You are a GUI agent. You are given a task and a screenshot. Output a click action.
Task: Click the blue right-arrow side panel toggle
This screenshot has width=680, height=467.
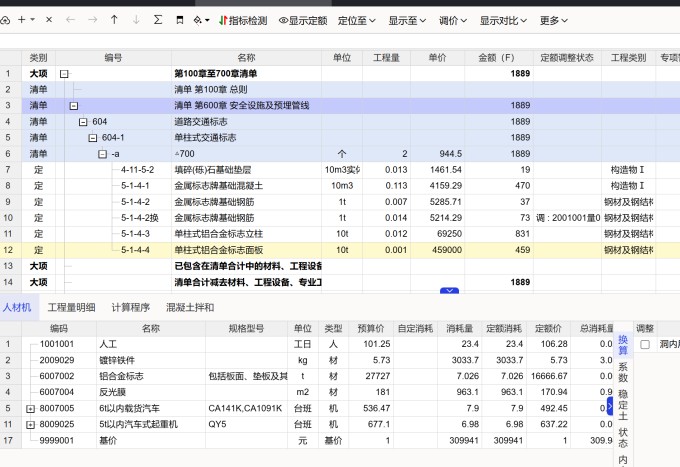point(610,406)
